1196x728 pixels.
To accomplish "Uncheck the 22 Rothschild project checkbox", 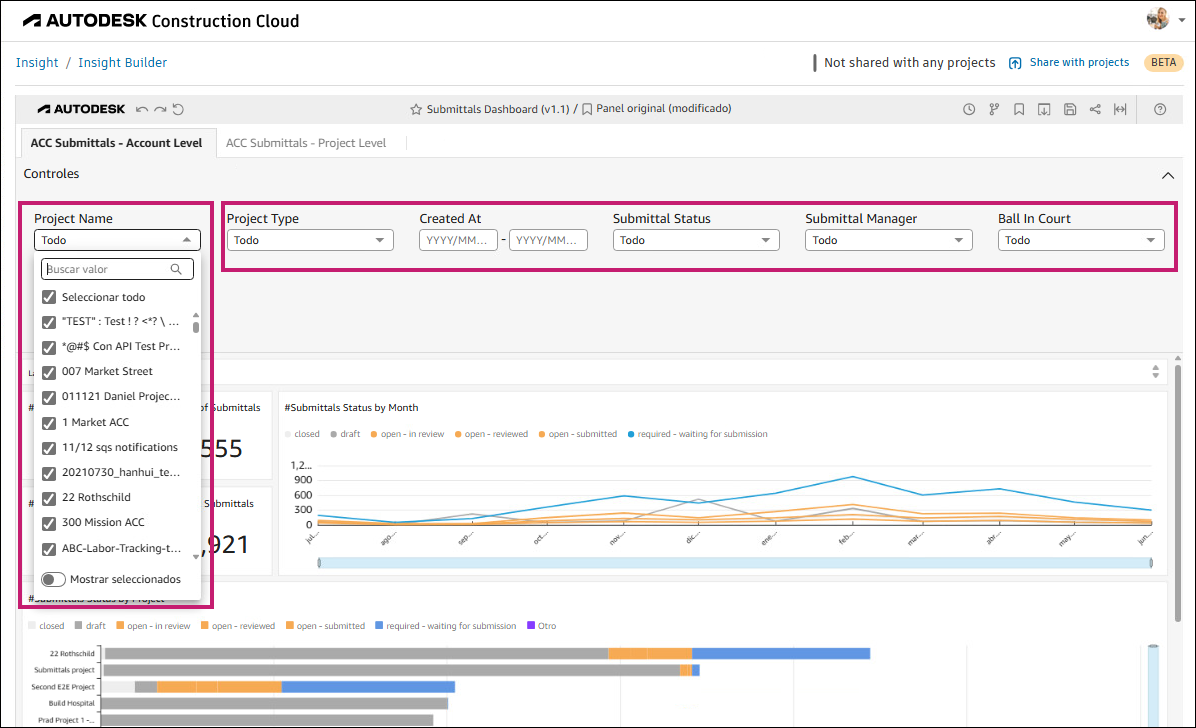I will click(49, 497).
